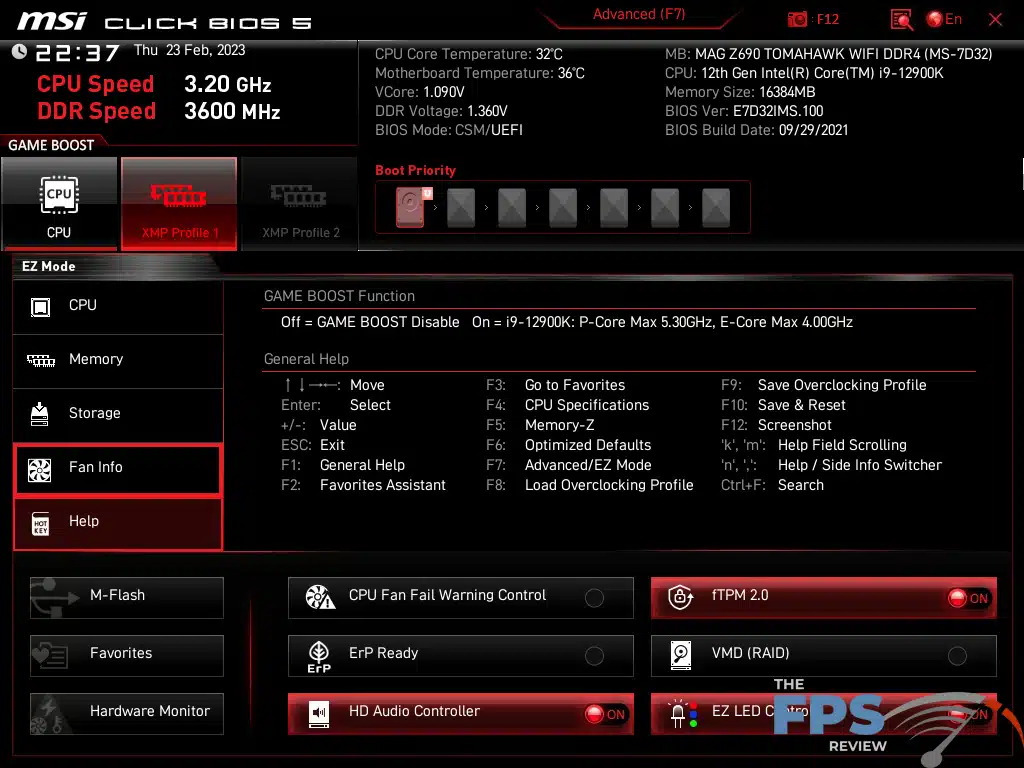Viewport: 1024px width, 768px height.
Task: Click the GAME BOOST header label
Action: point(51,145)
